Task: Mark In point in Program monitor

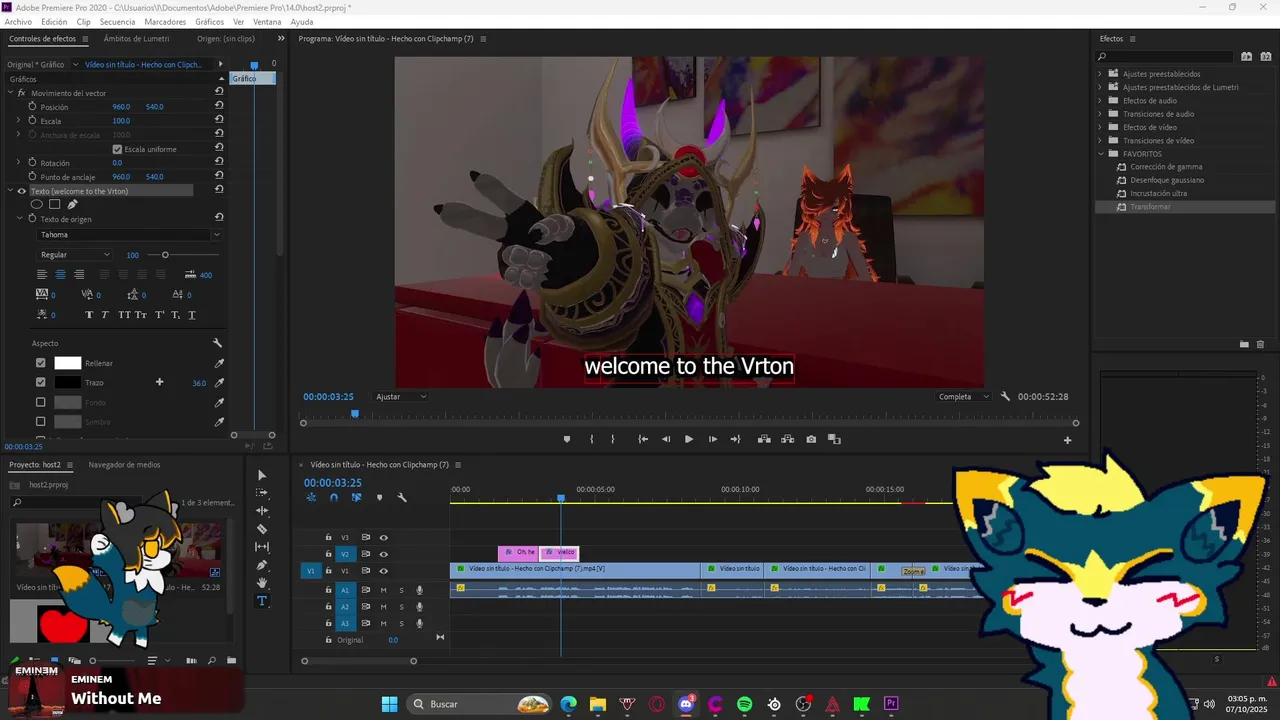Action: click(x=592, y=439)
